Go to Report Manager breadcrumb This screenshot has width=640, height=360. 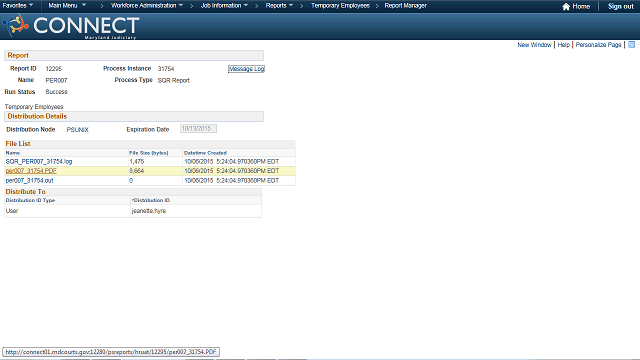click(405, 6)
